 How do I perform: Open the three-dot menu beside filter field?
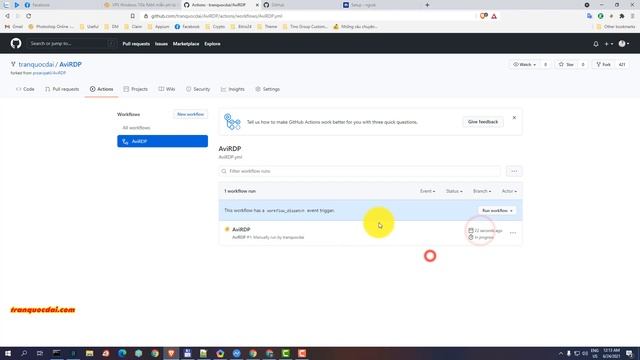pos(514,171)
